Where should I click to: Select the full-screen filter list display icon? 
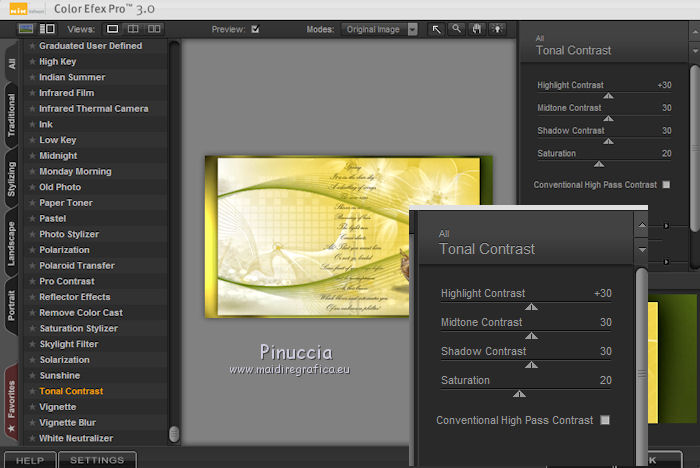[x=26, y=29]
